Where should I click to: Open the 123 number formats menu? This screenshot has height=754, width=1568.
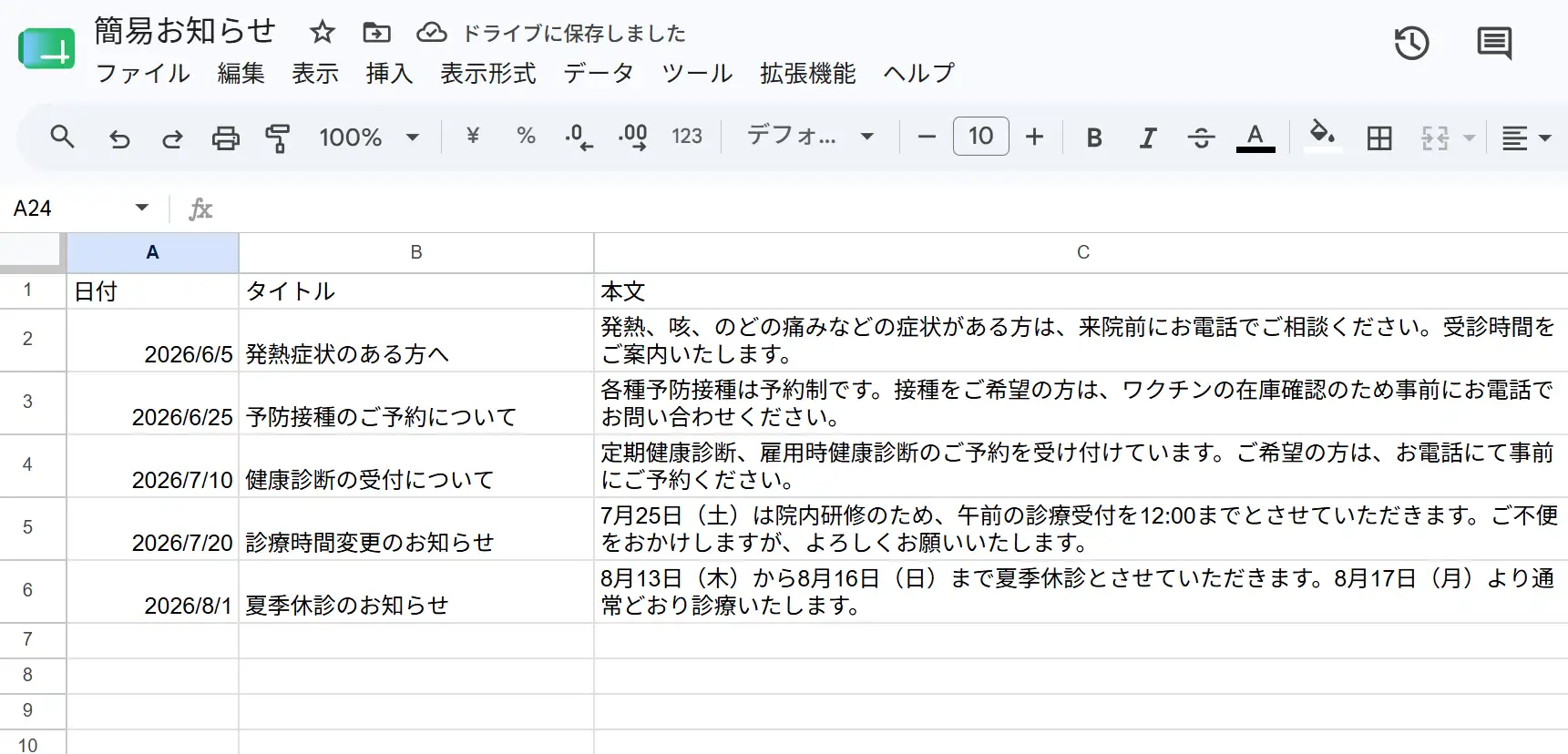[x=687, y=137]
